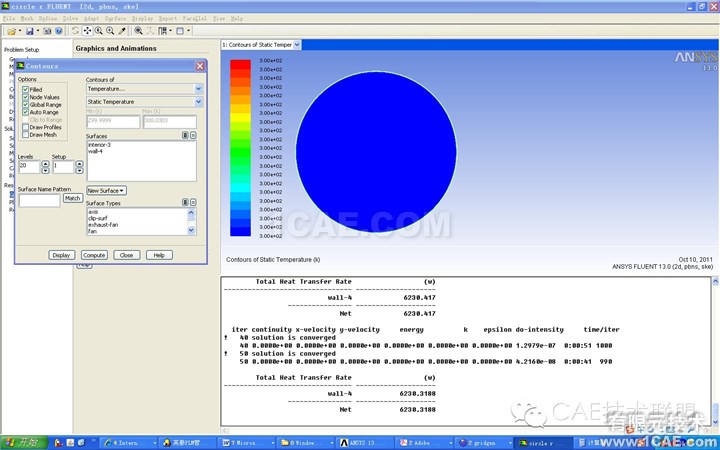The width and height of the screenshot is (720, 450).
Task: Switch to the Microsoft Word taskbar group
Action: click(247, 443)
